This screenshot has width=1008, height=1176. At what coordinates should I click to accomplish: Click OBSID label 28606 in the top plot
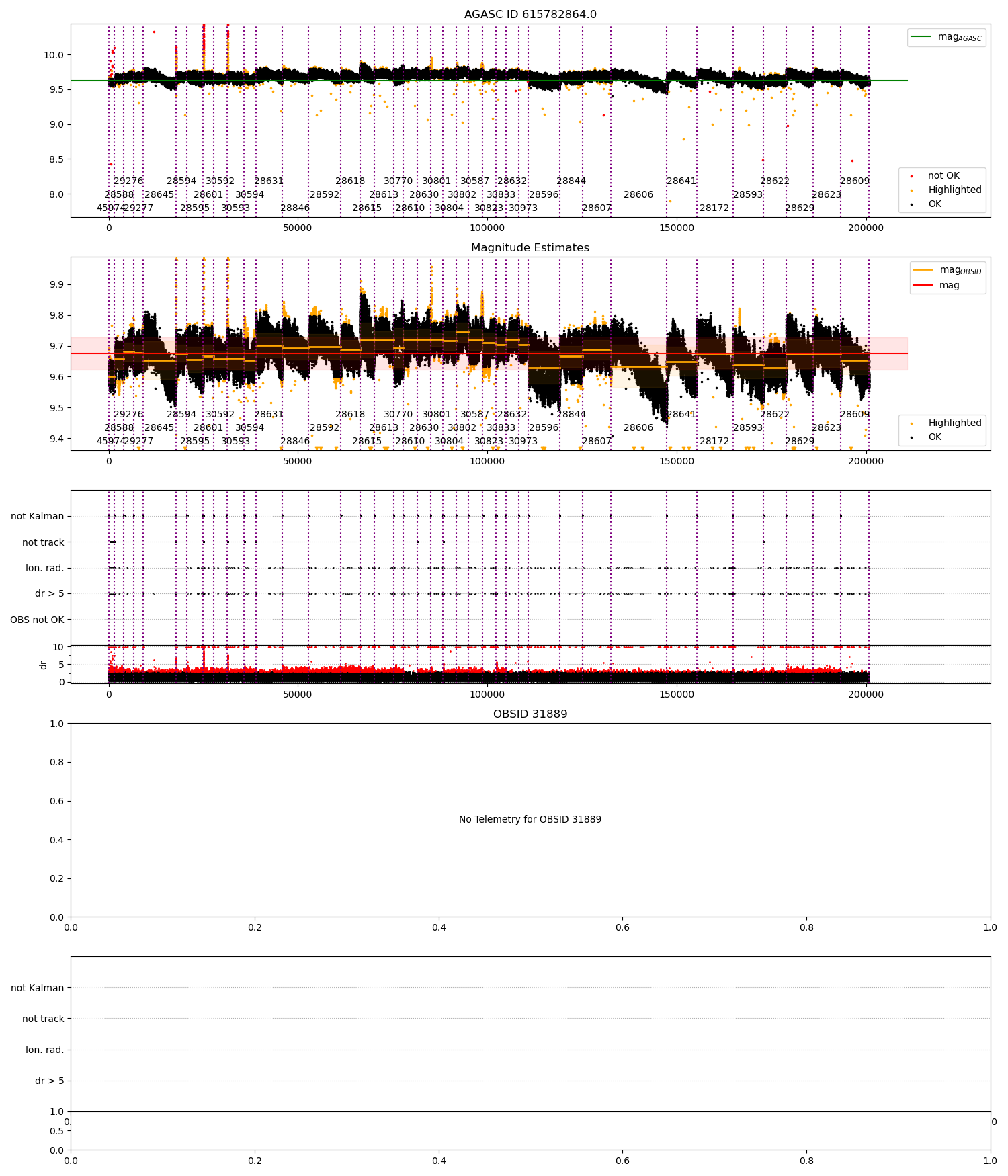click(x=638, y=194)
